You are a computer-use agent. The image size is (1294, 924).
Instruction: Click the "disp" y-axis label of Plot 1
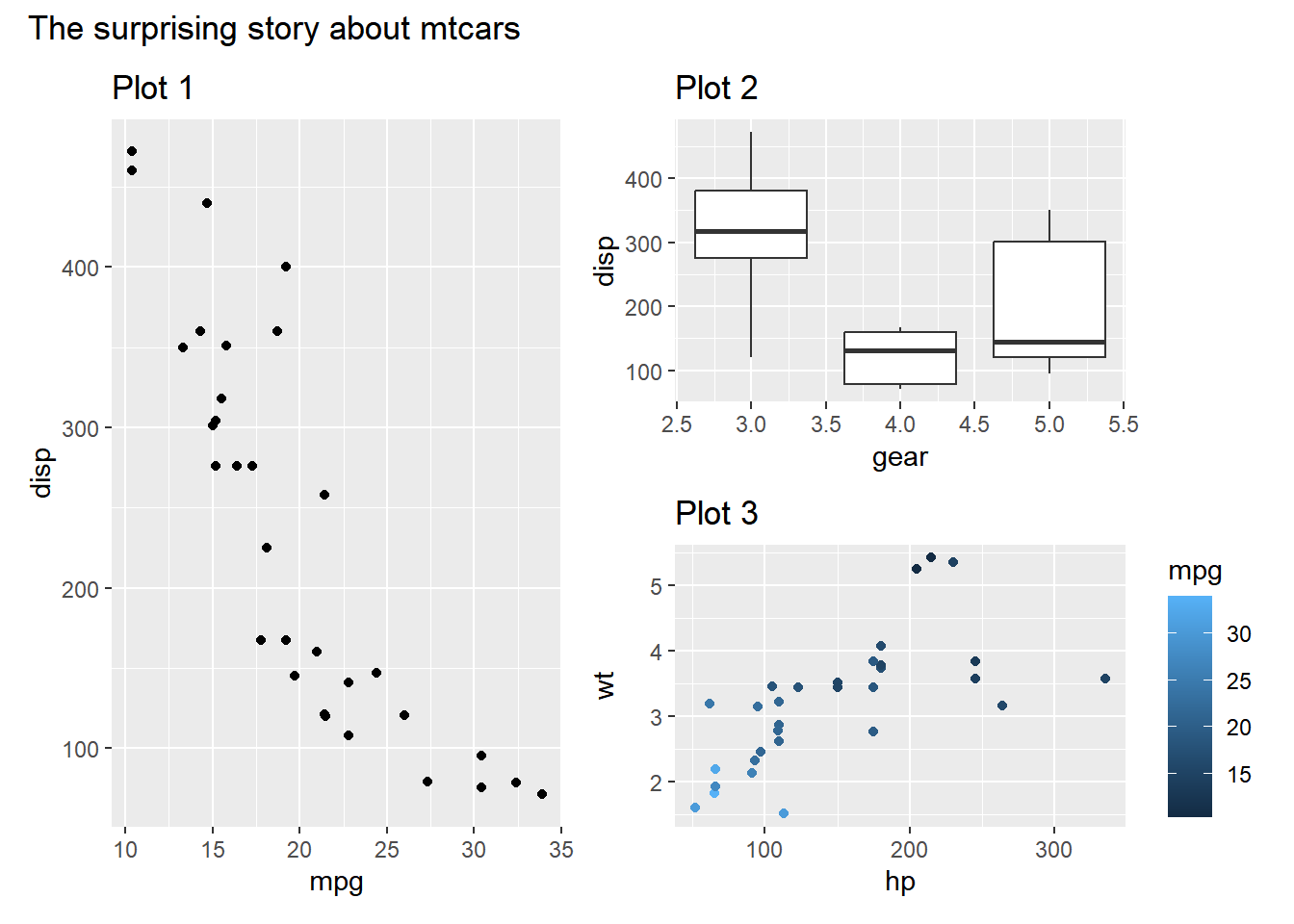41,473
